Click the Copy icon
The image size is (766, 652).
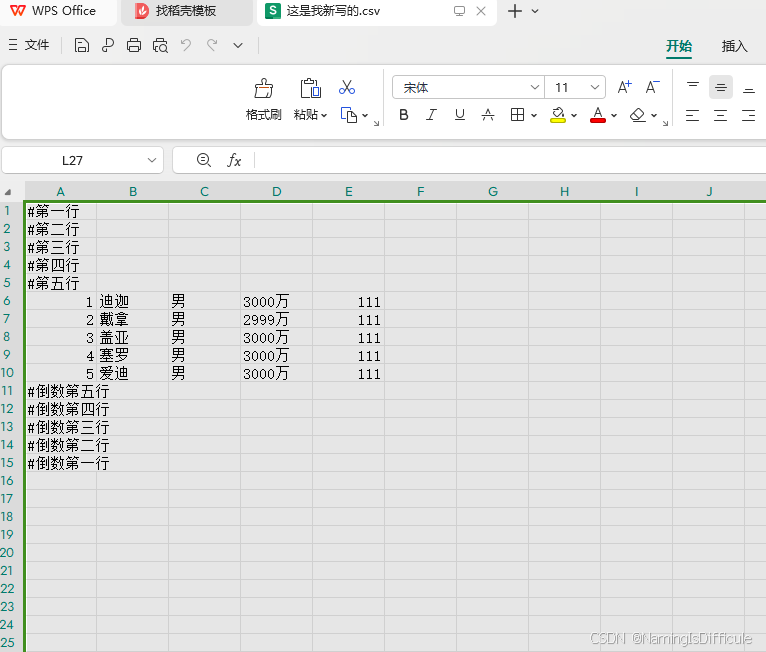[349, 115]
